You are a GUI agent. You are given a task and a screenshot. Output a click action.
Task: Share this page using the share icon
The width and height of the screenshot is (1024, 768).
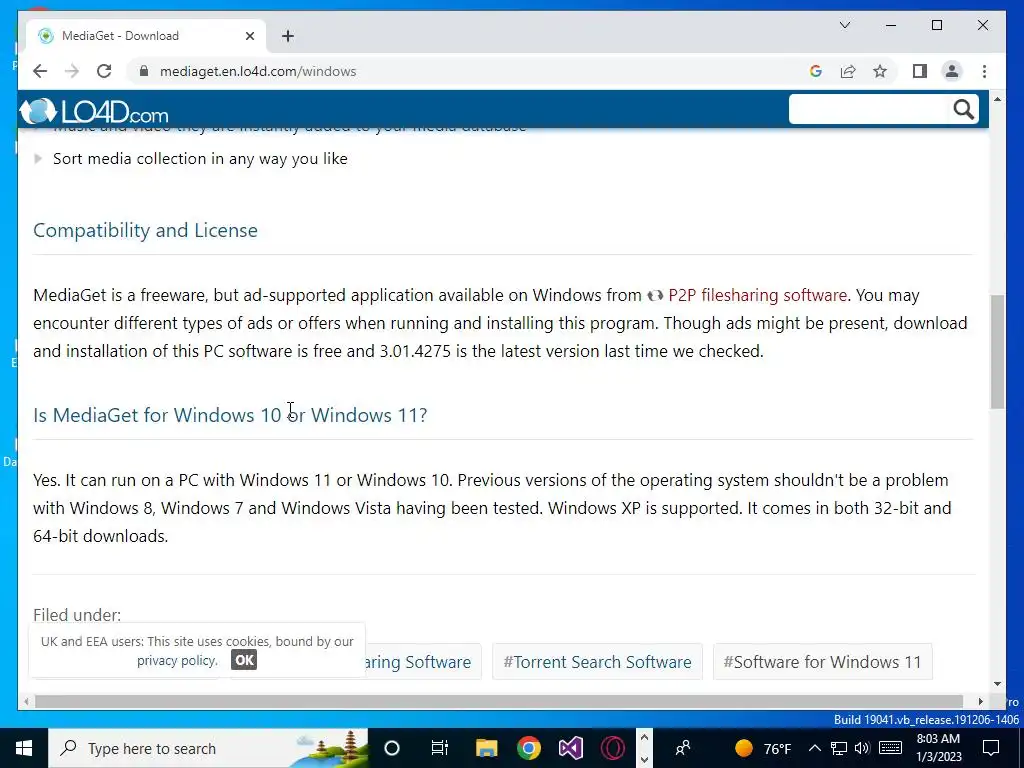[848, 71]
